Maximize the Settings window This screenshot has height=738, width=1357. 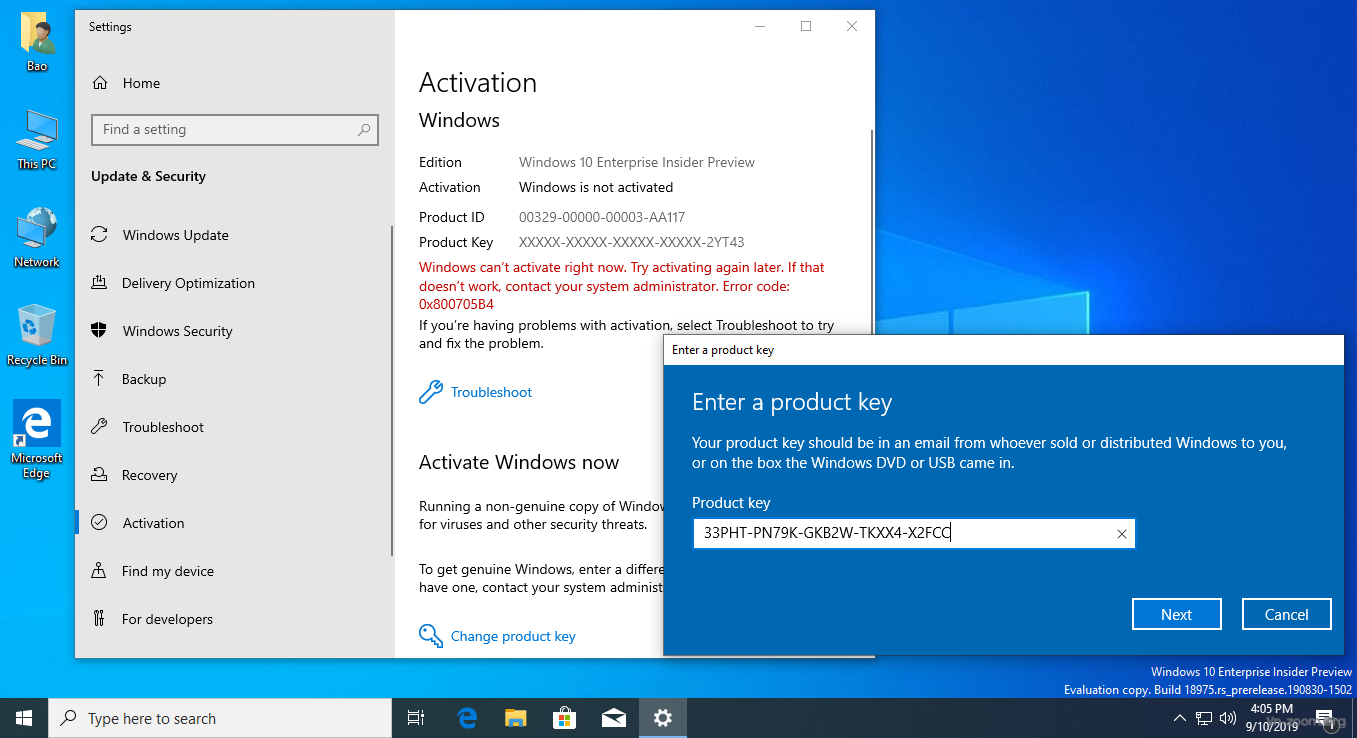[x=806, y=27]
